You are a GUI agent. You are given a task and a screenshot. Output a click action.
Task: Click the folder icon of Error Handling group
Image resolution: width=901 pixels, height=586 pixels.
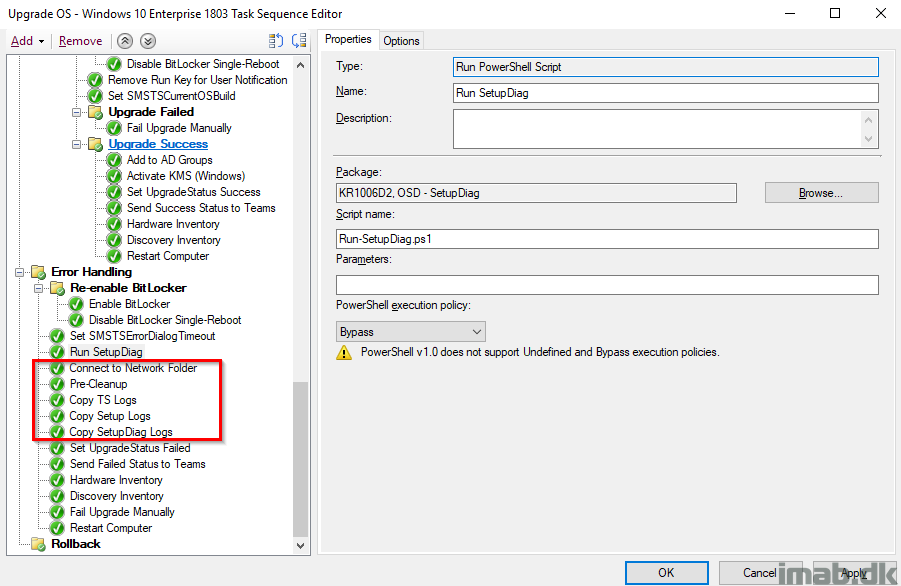(x=38, y=272)
